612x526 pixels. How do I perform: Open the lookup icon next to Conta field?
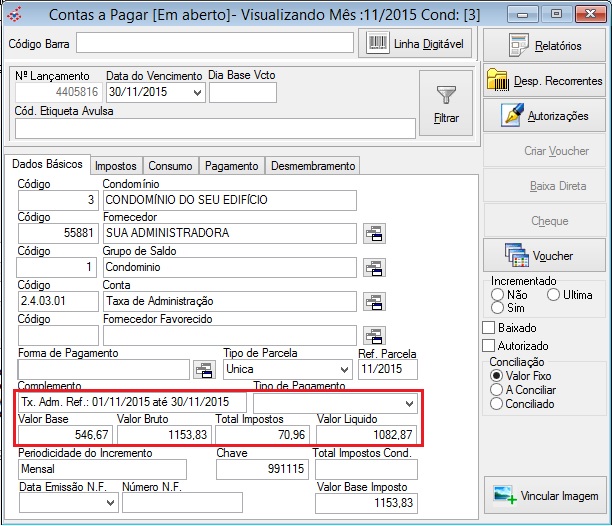tap(374, 301)
